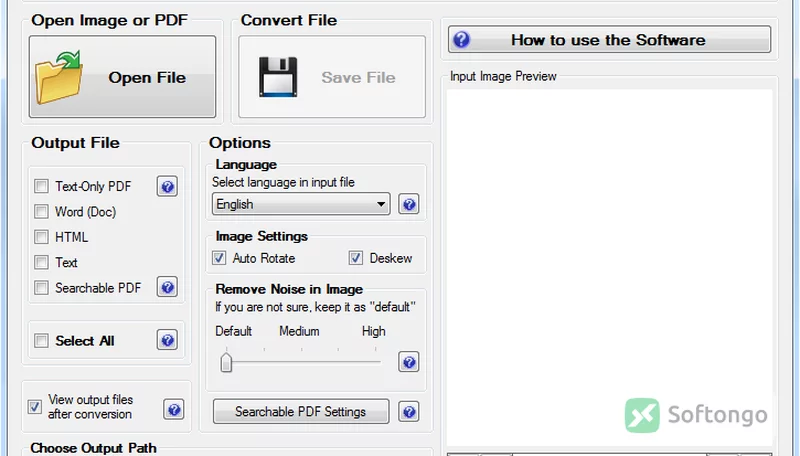This screenshot has width=800, height=456.
Task: Uncheck the Deskew option
Action: tap(356, 258)
